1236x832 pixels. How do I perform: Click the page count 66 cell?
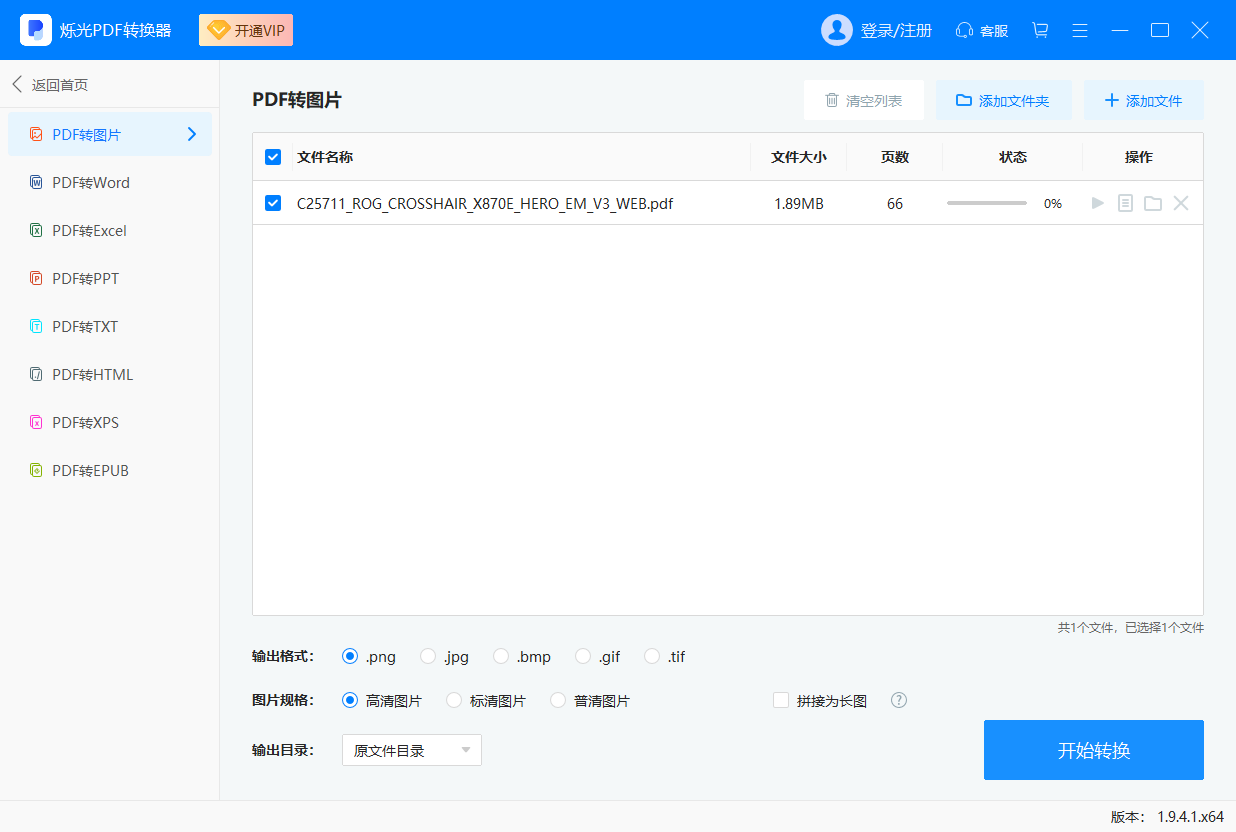tap(895, 204)
